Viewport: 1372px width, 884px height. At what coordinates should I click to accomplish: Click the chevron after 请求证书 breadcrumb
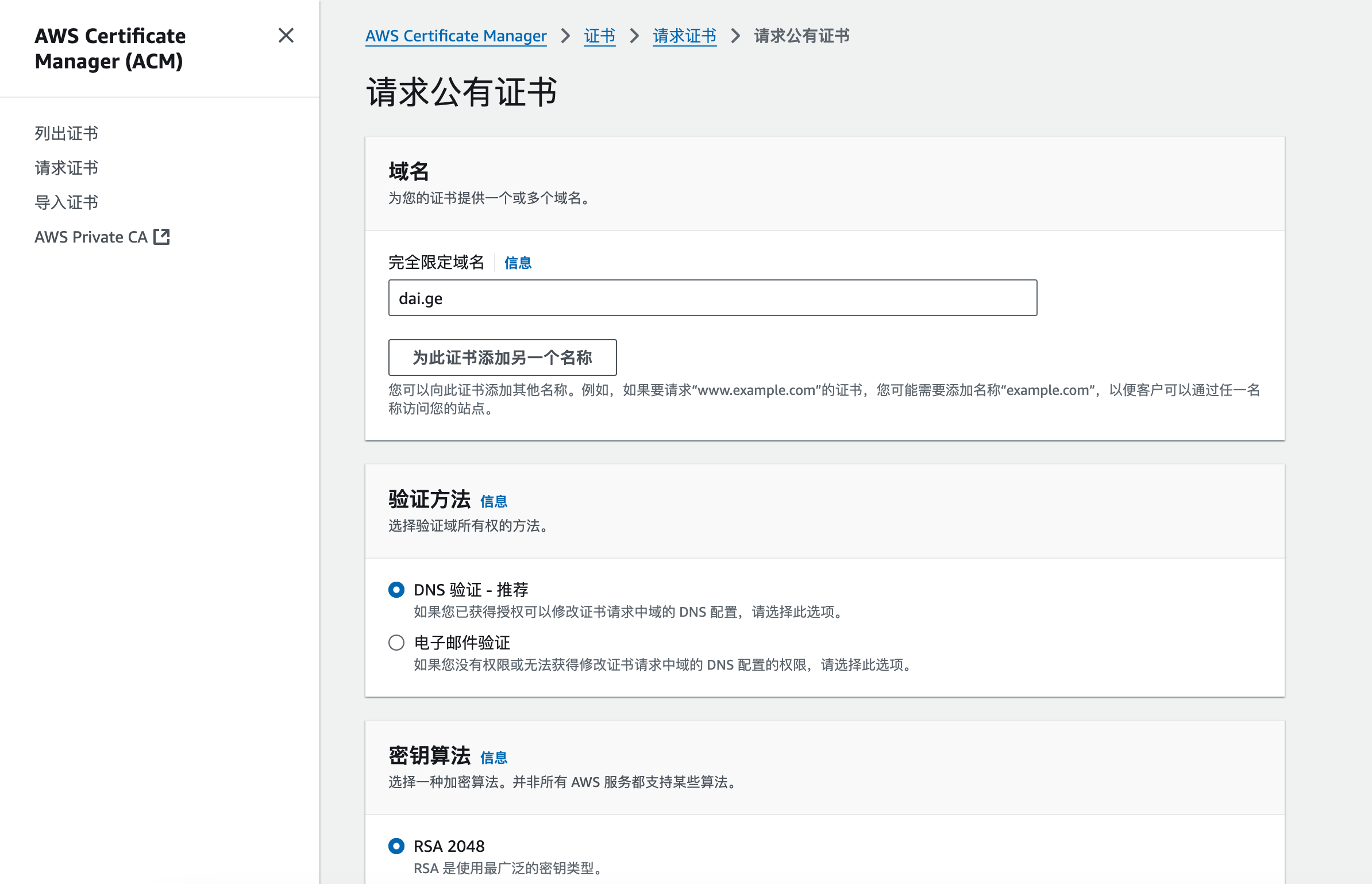[x=735, y=36]
